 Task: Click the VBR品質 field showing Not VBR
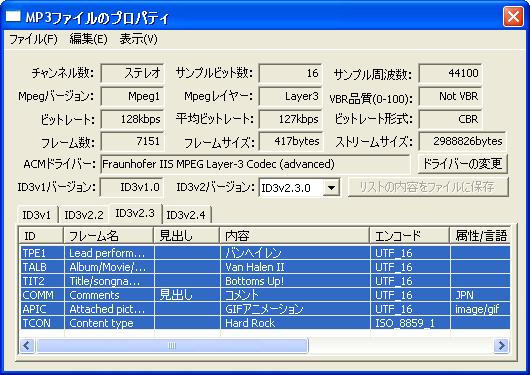(x=450, y=96)
